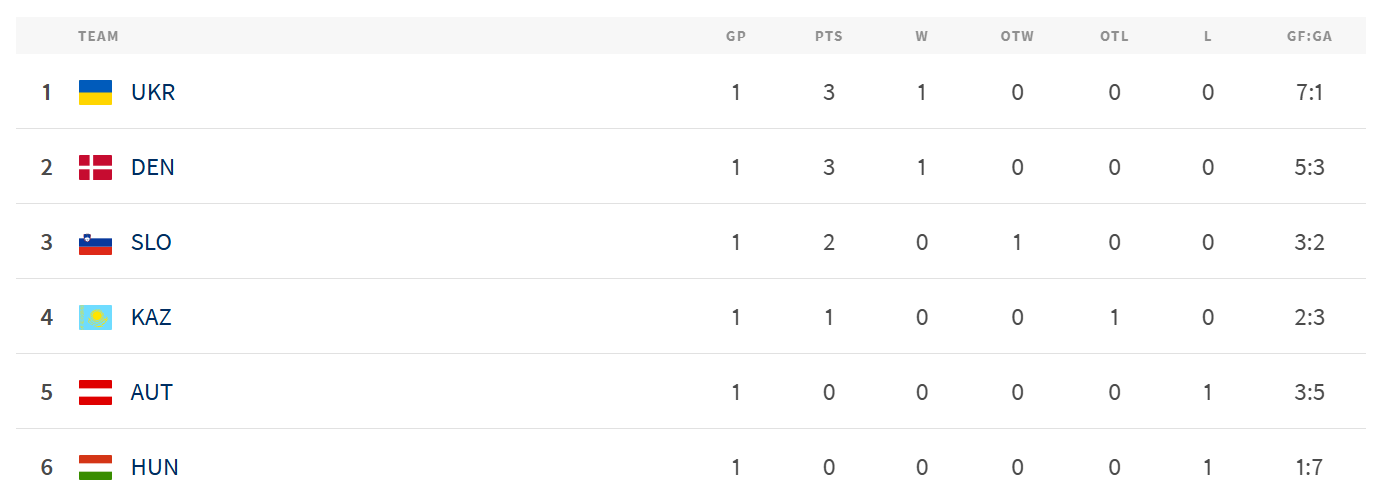Click the PTS column header

(x=828, y=36)
